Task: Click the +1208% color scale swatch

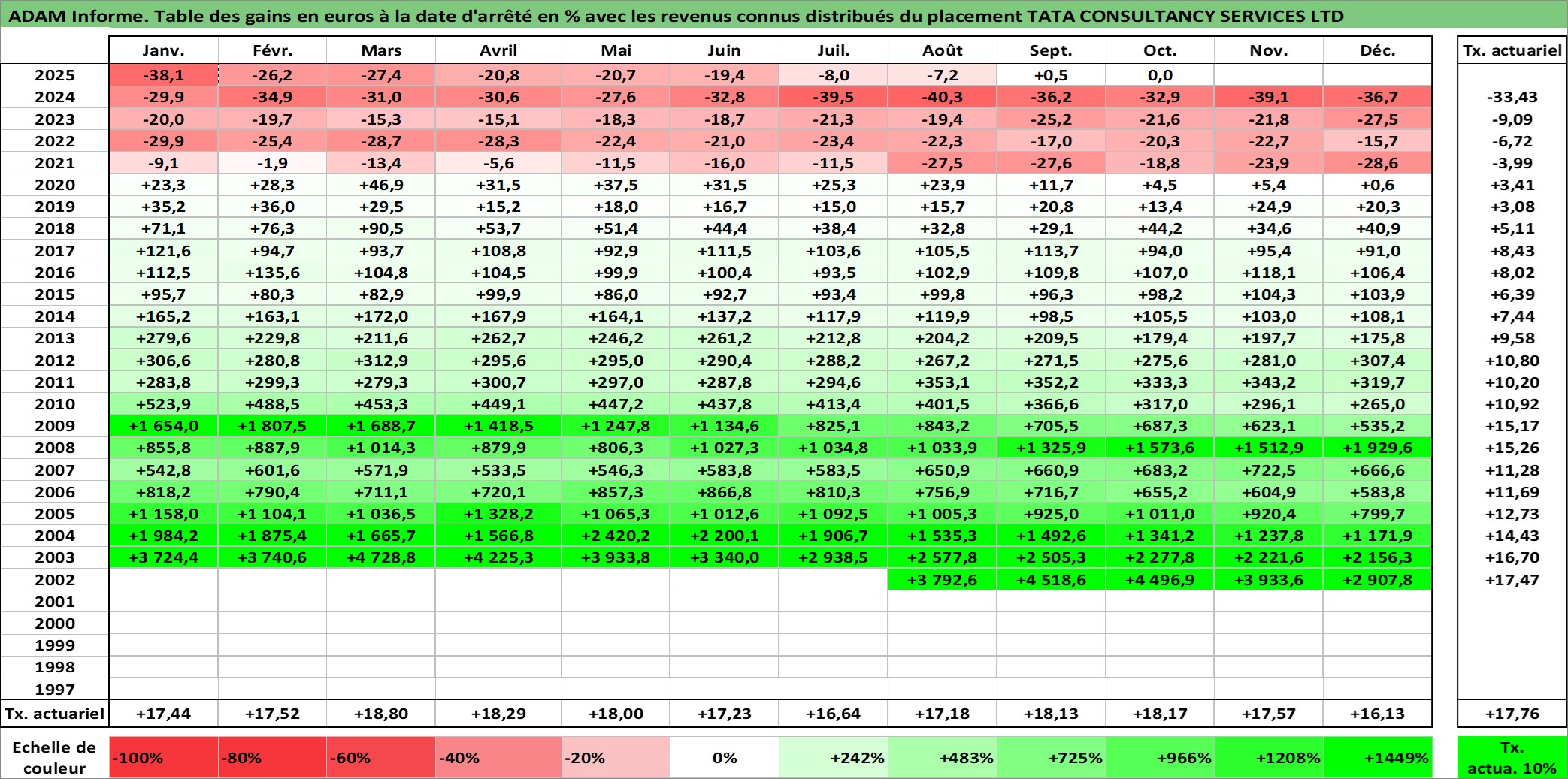Action: [x=1269, y=758]
